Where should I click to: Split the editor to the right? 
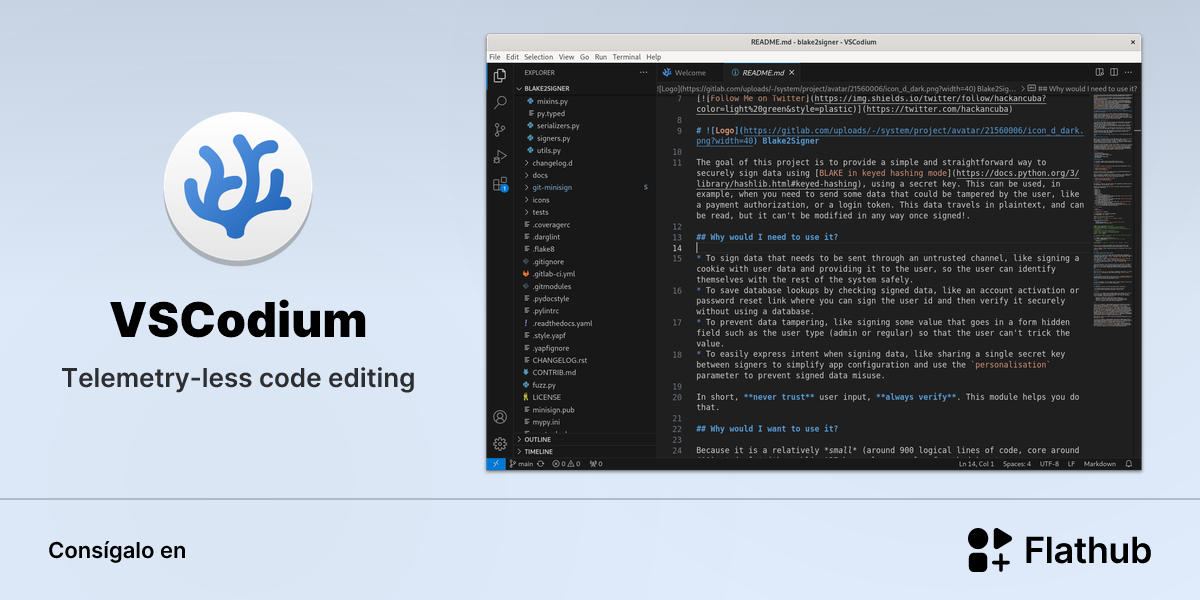tap(1113, 72)
